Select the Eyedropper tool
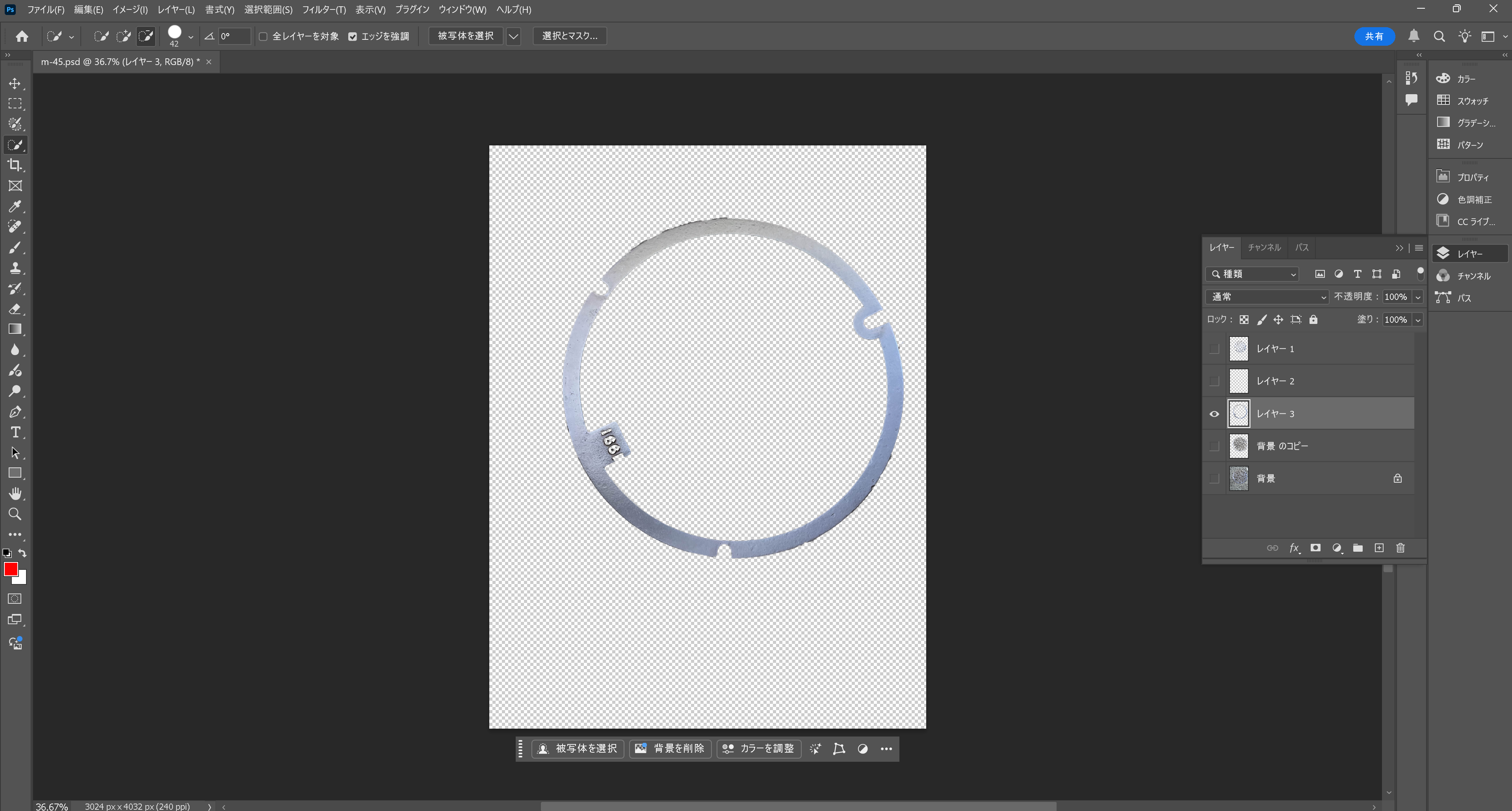 pos(15,206)
